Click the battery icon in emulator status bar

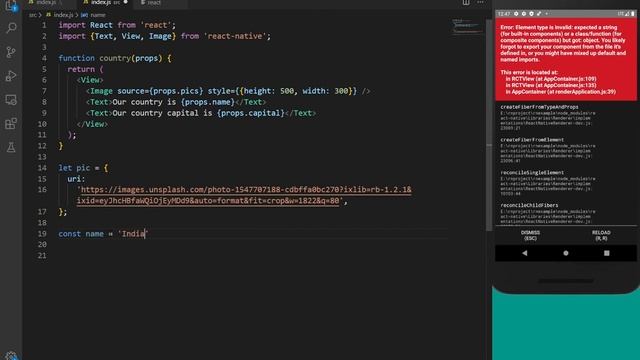(x=633, y=14)
